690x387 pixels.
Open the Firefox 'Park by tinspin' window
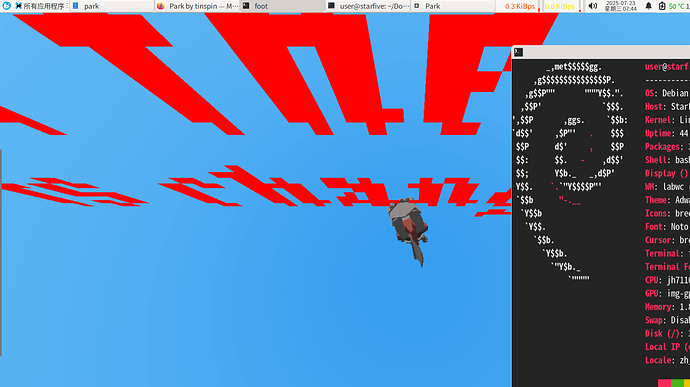pos(198,6)
